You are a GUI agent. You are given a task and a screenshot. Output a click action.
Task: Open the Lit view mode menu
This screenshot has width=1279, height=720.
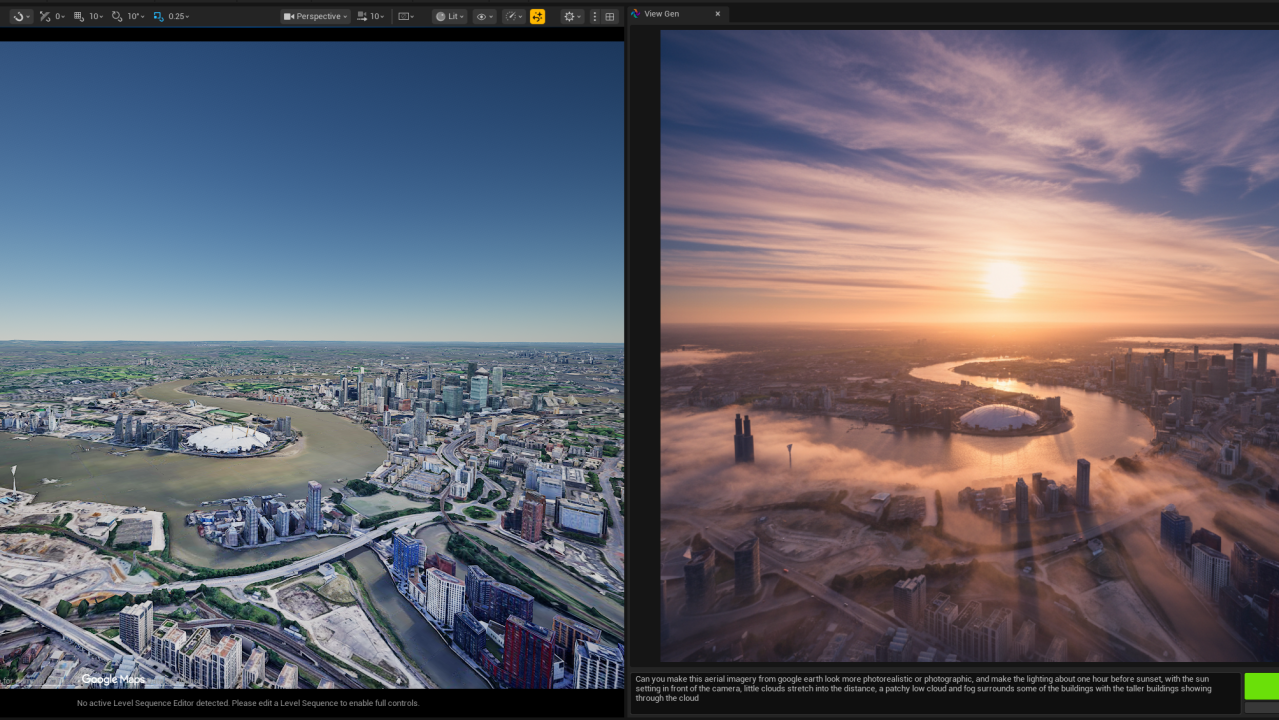[x=449, y=16]
